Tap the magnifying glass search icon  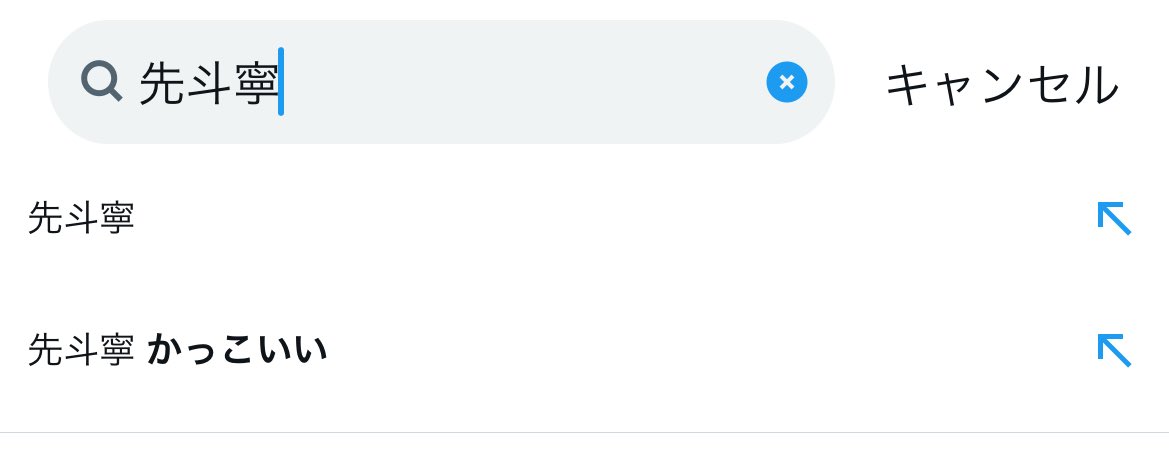(101, 81)
